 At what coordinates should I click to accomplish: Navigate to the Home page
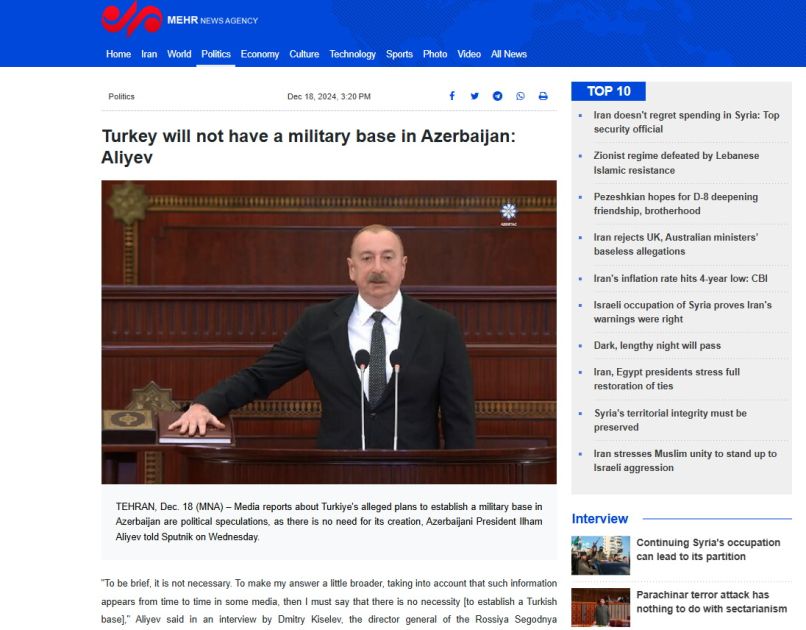point(118,54)
